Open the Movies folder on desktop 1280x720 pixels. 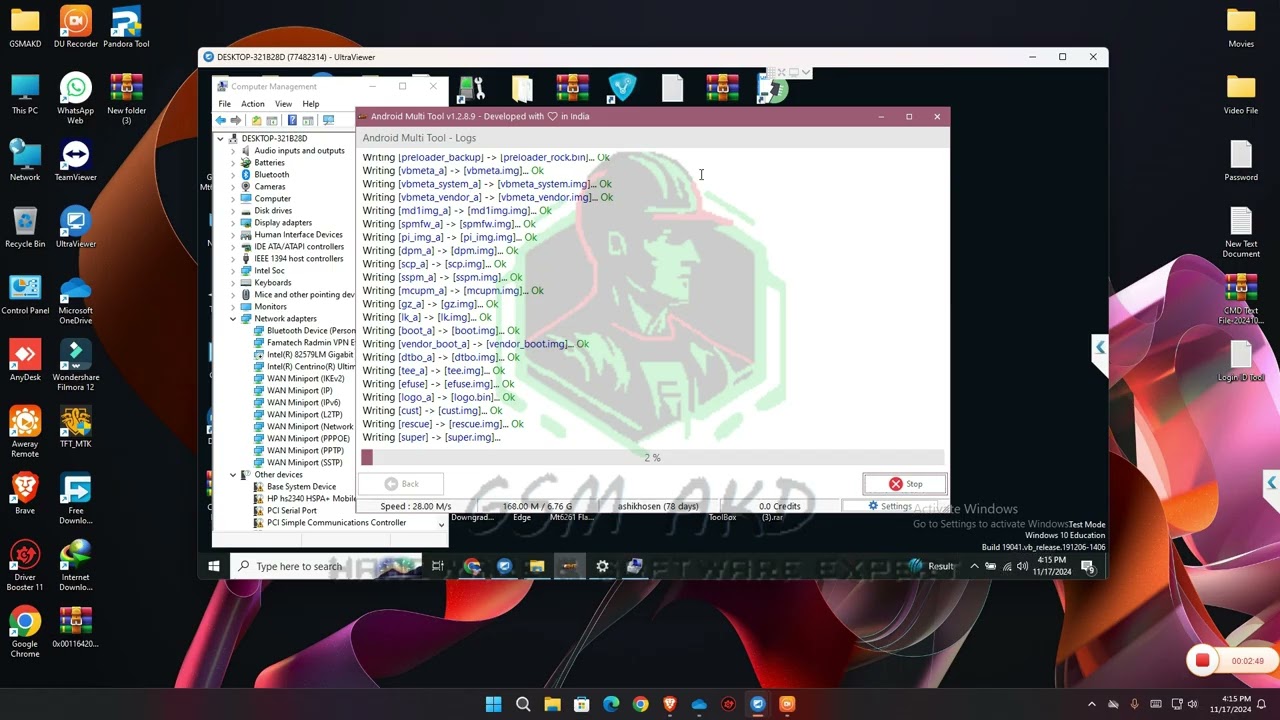[x=1241, y=29]
